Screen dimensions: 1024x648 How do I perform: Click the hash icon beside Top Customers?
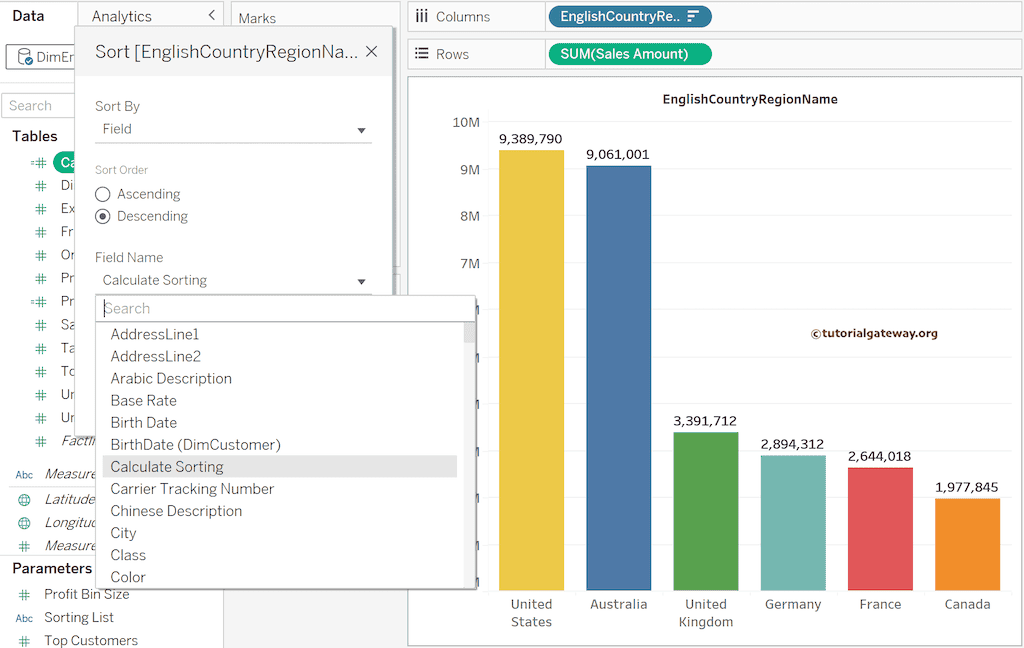[x=24, y=641]
